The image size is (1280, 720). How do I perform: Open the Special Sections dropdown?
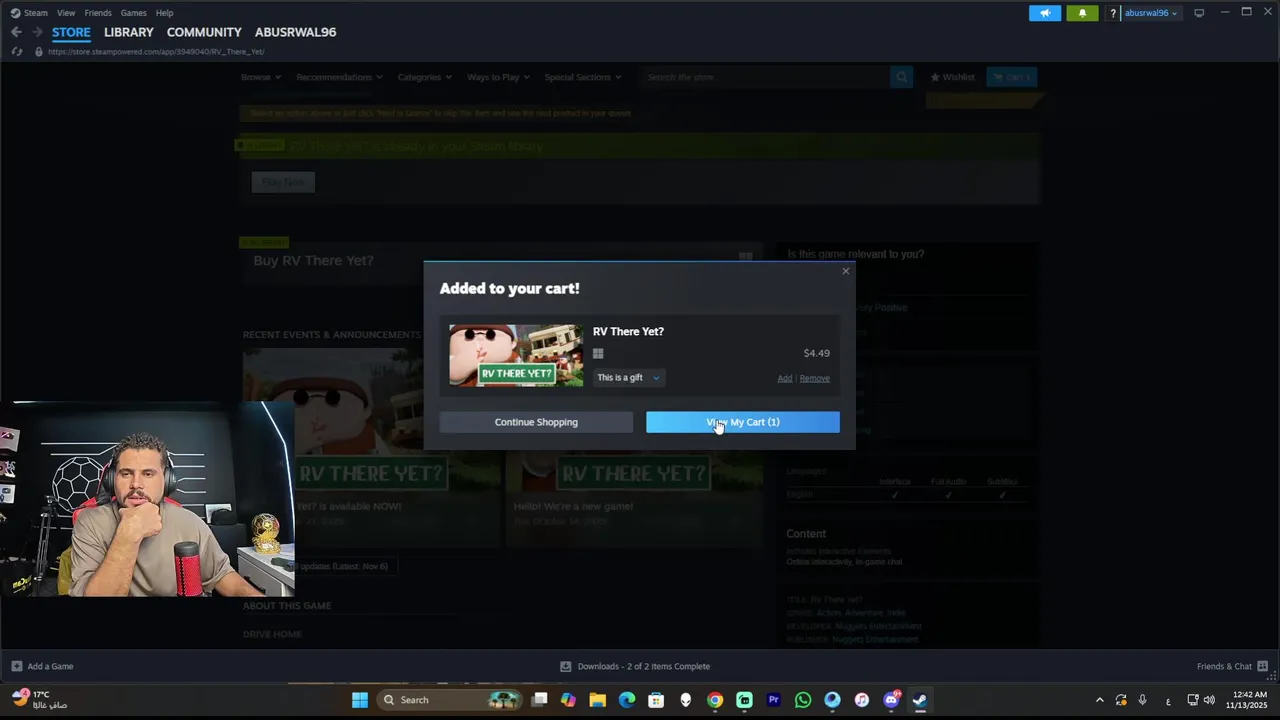[x=582, y=77]
